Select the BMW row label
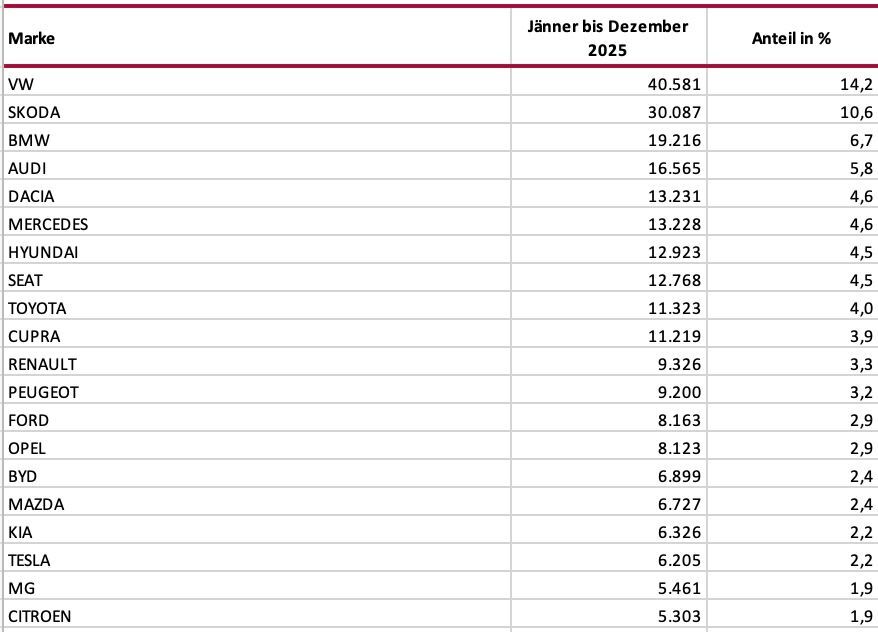The image size is (878, 632). pos(28,140)
